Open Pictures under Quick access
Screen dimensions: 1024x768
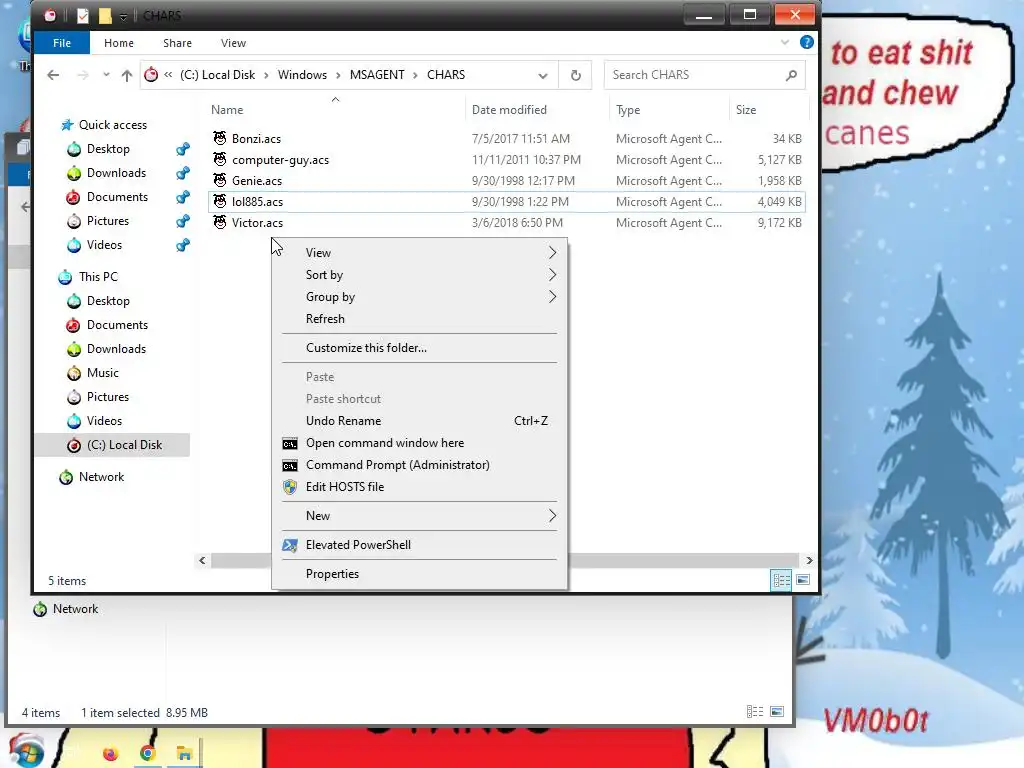tap(108, 221)
